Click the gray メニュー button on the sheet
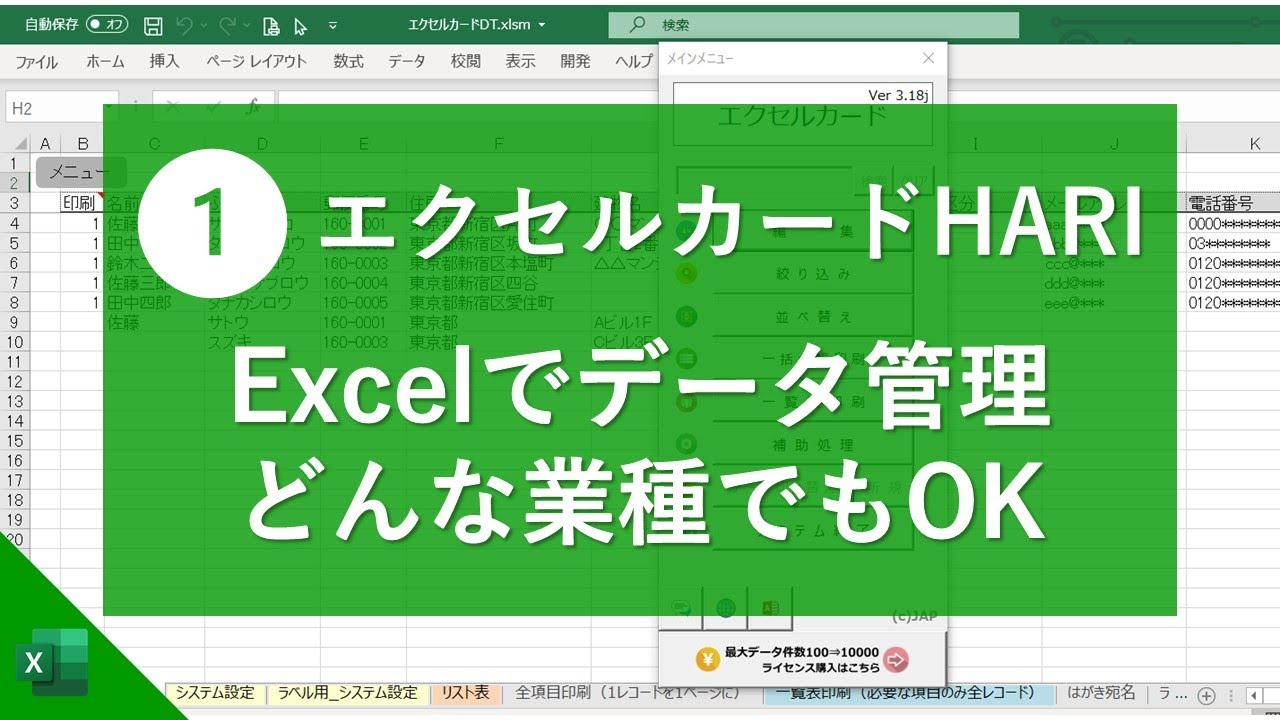The height and width of the screenshot is (720, 1280). (82, 172)
